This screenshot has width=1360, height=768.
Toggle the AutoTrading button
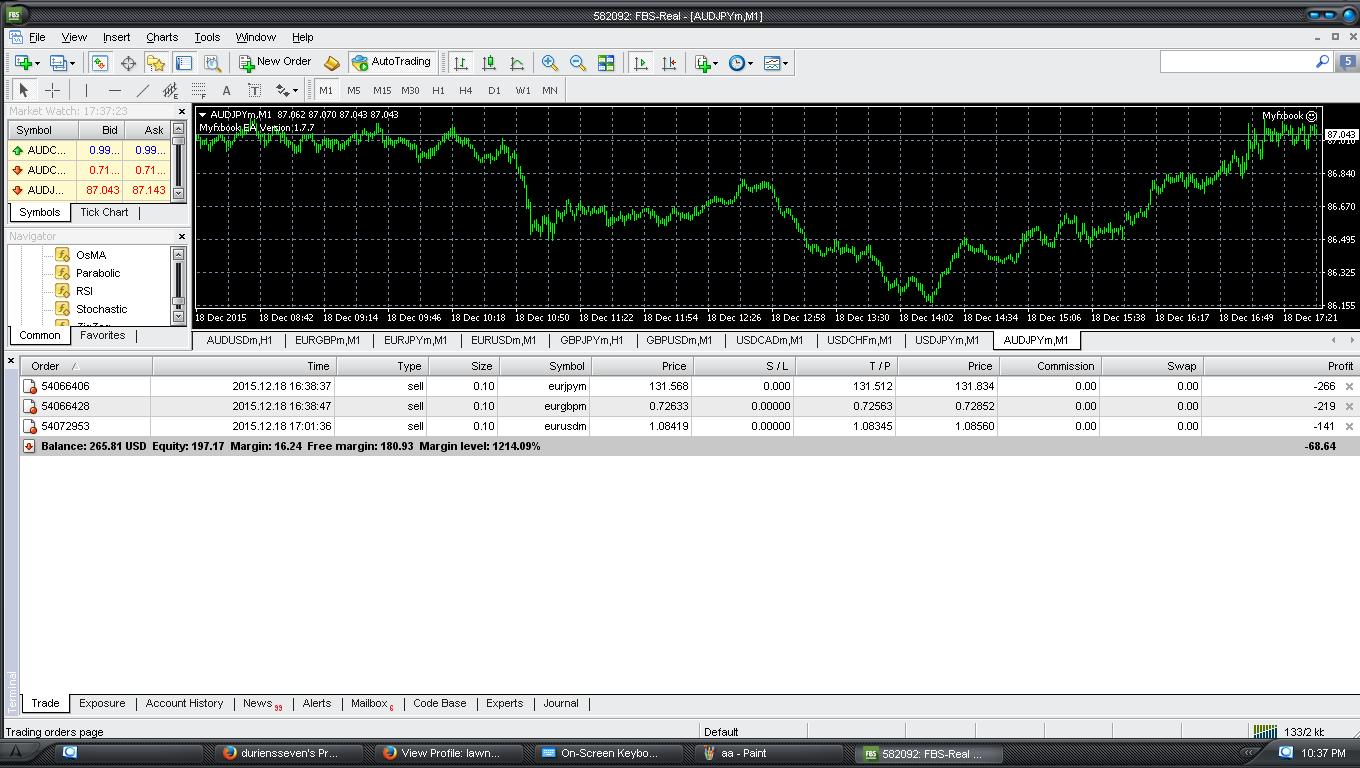pos(391,62)
